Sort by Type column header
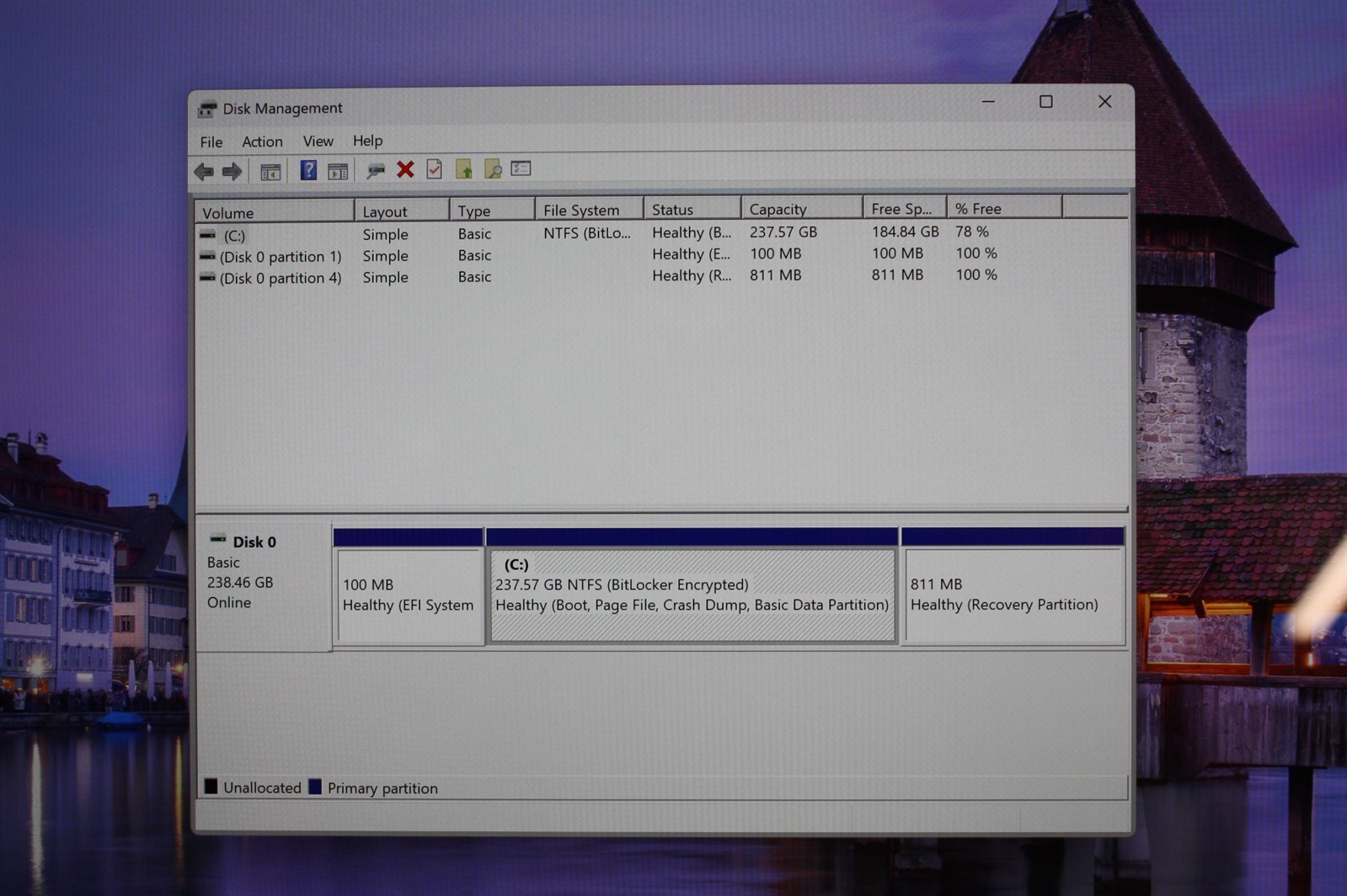Image resolution: width=1347 pixels, height=896 pixels. pyautogui.click(x=492, y=210)
